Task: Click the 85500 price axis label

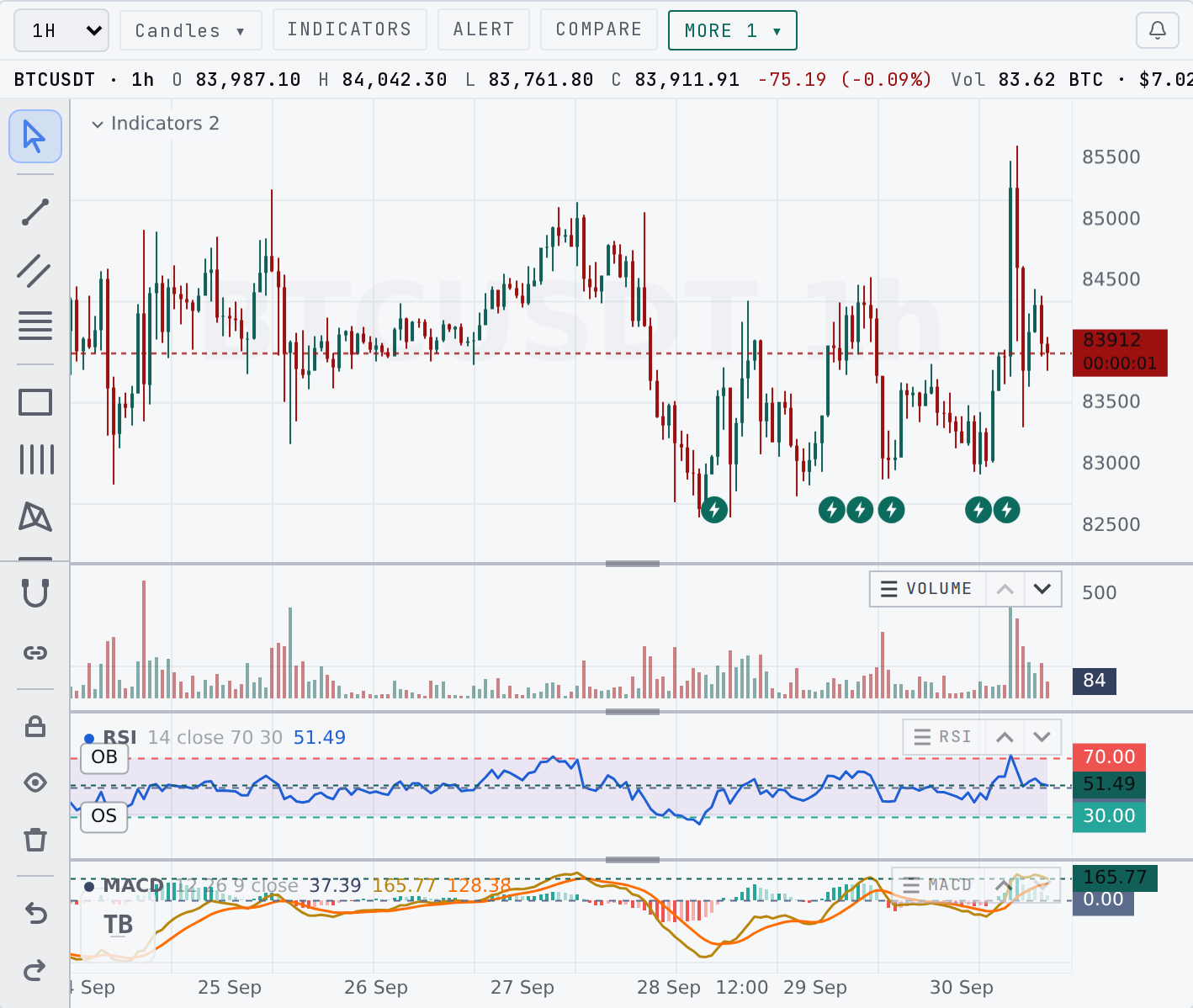Action: (x=1111, y=157)
